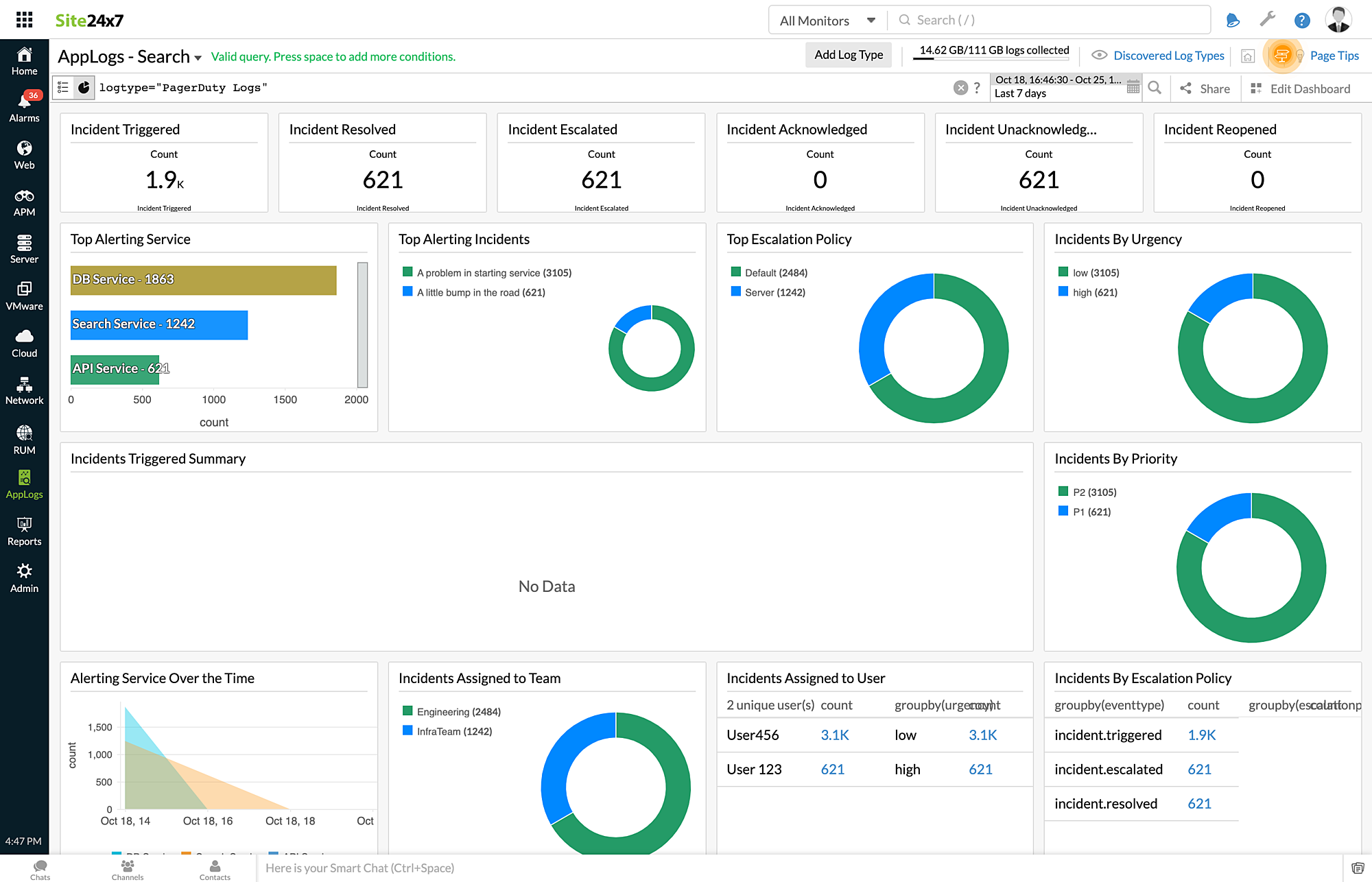Open the AppLogs section in the sidebar
Screen dimensions: 1372x882
coord(24,484)
